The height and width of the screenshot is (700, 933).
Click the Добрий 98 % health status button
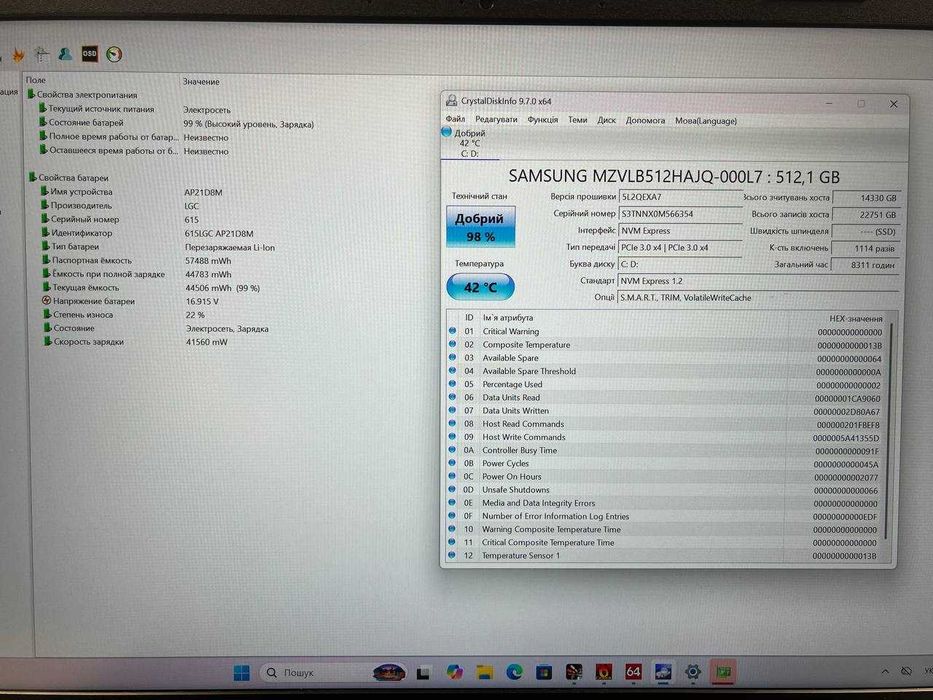coord(481,227)
